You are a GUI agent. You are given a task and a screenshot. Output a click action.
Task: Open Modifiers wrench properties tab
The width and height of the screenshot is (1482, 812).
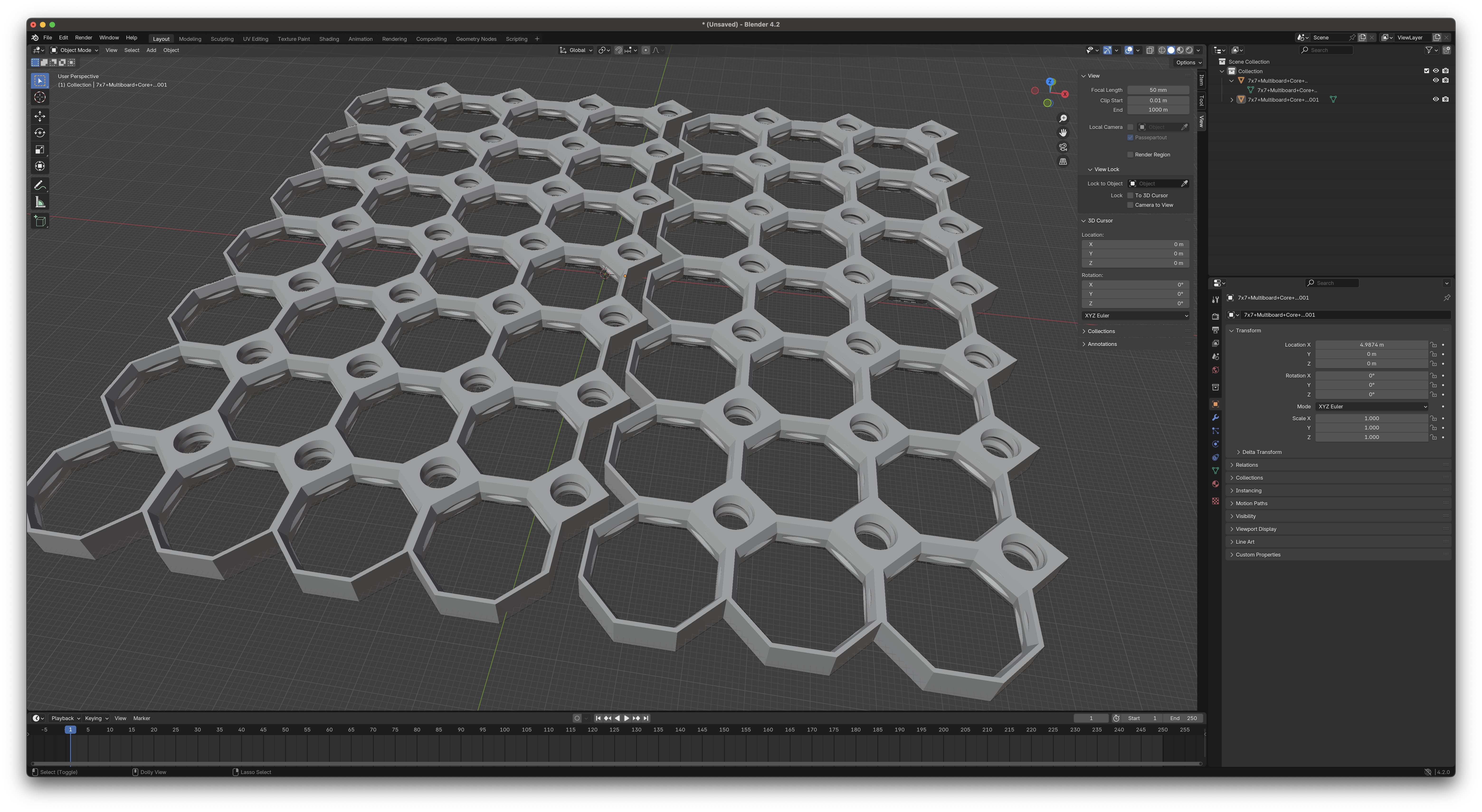pos(1215,417)
